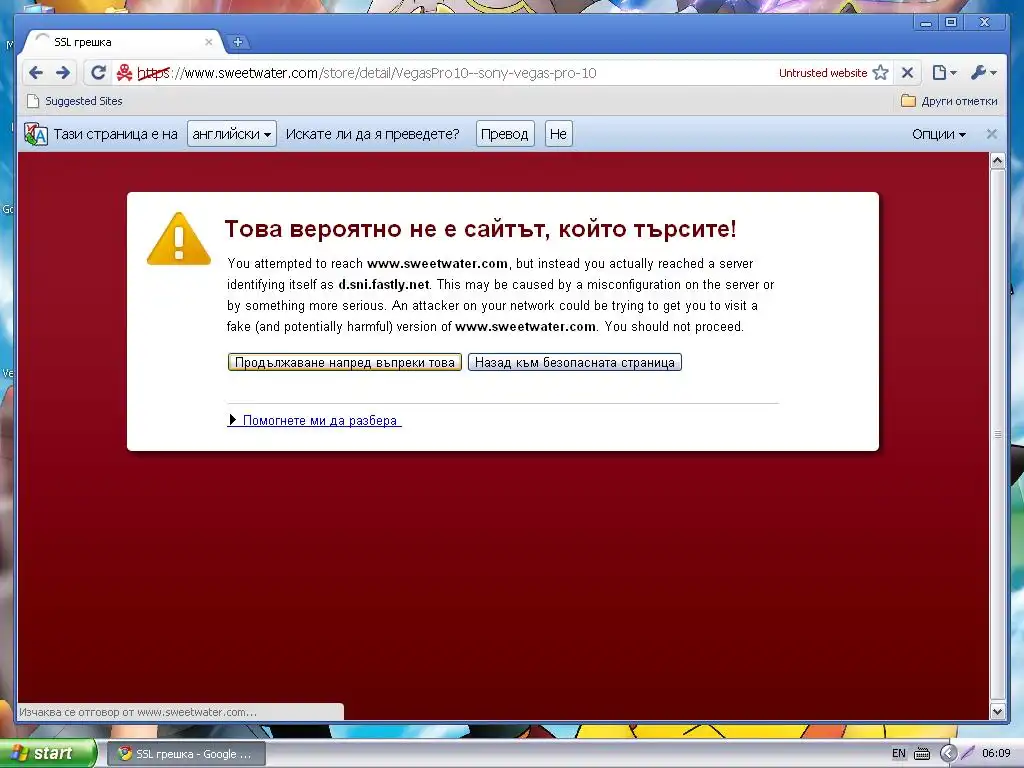Expand Помогнете ми да разбера link
Viewport: 1024px width, 768px height.
coord(315,421)
